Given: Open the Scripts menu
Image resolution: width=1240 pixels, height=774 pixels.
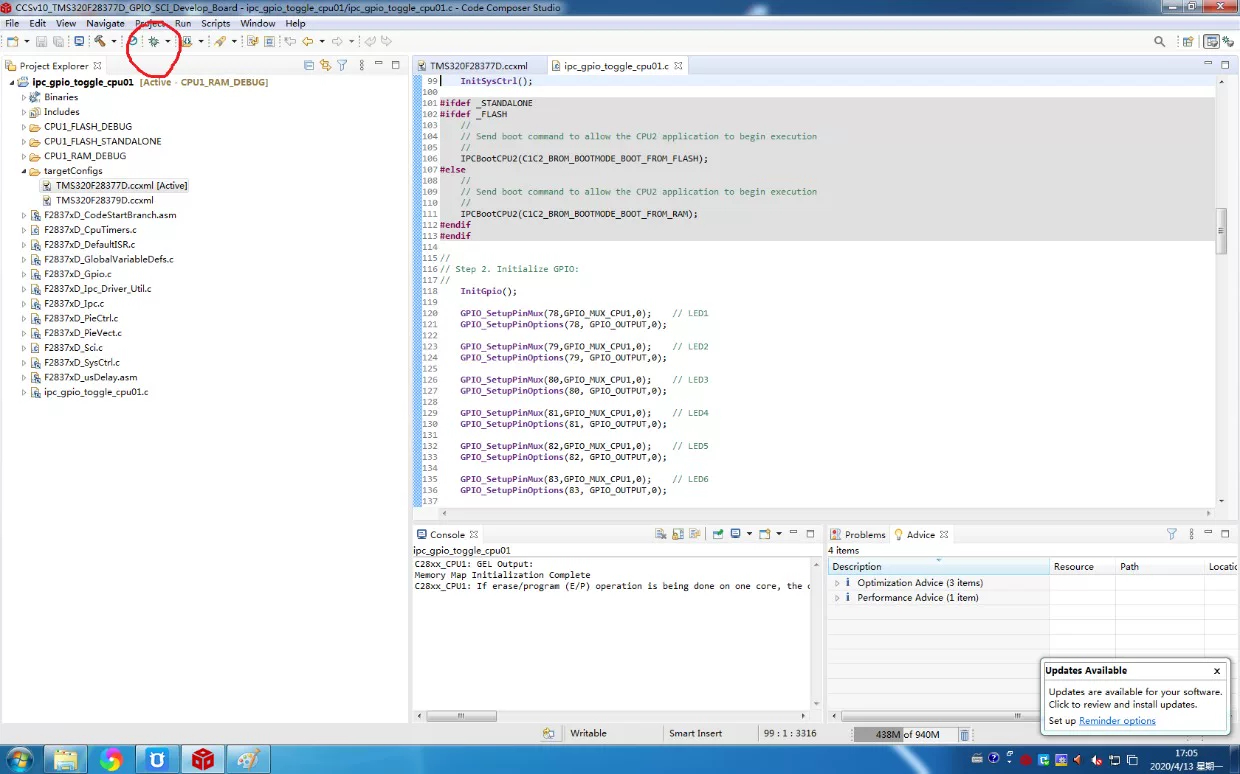Looking at the screenshot, I should click(215, 23).
